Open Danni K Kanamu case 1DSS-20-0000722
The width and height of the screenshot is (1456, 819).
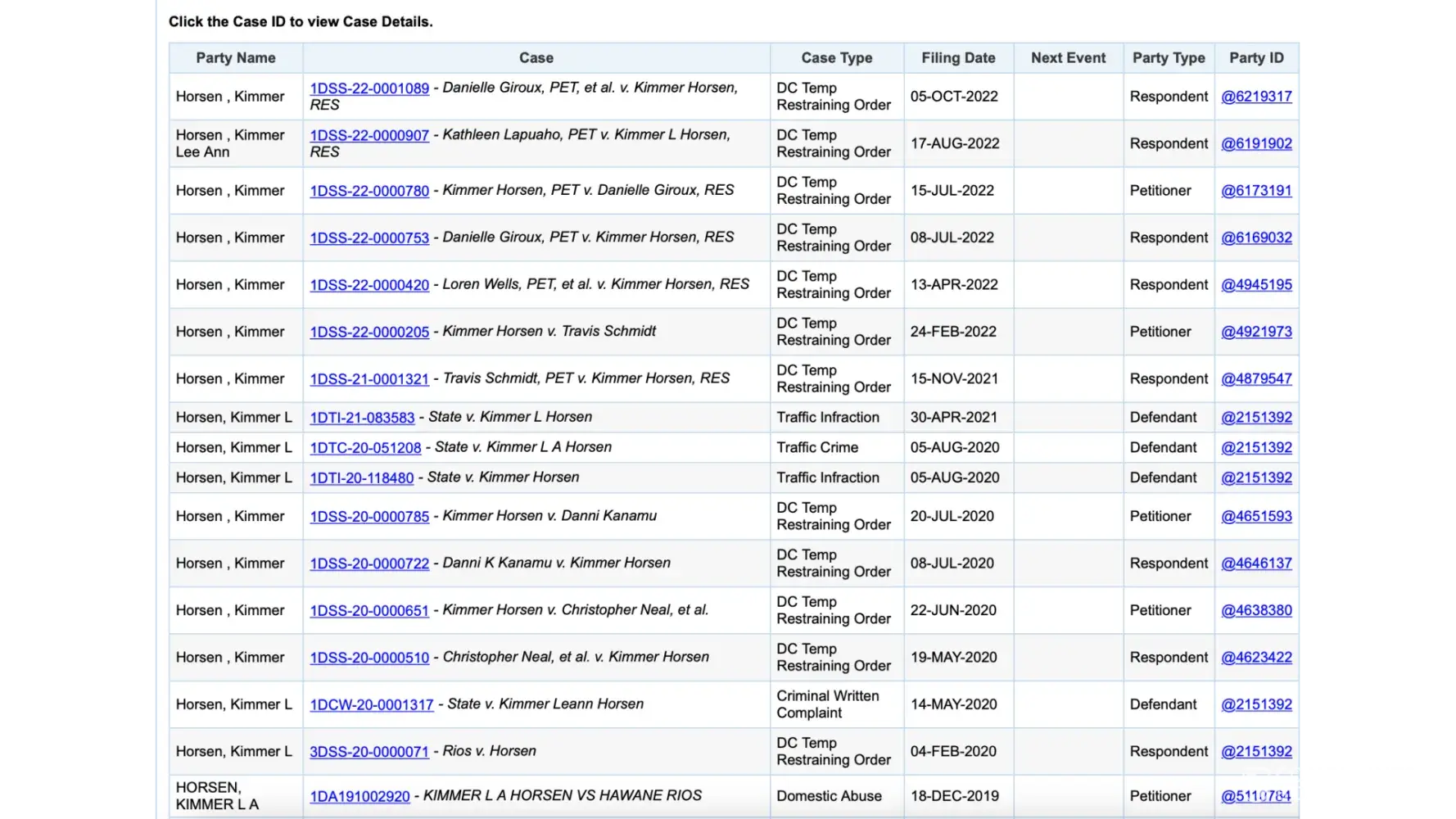pos(369,563)
